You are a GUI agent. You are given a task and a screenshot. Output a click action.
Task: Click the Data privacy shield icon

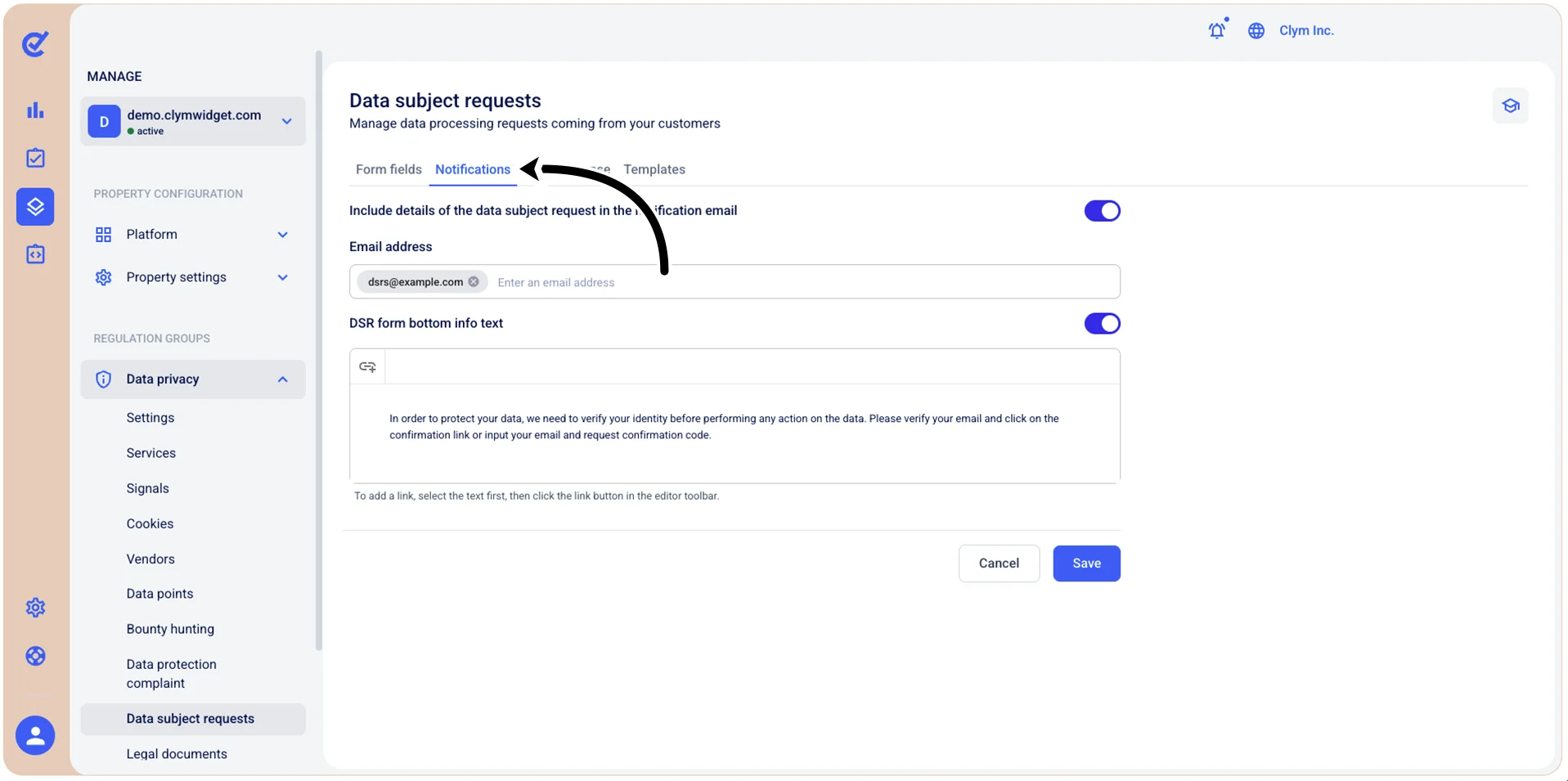[x=103, y=379]
